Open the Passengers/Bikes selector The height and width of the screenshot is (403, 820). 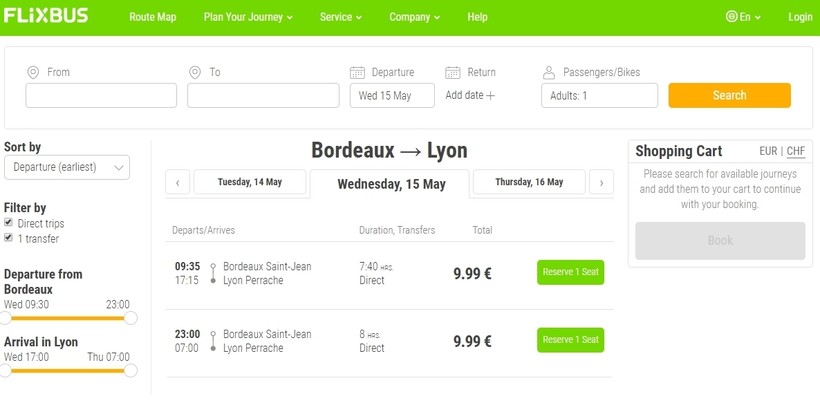[x=599, y=96]
